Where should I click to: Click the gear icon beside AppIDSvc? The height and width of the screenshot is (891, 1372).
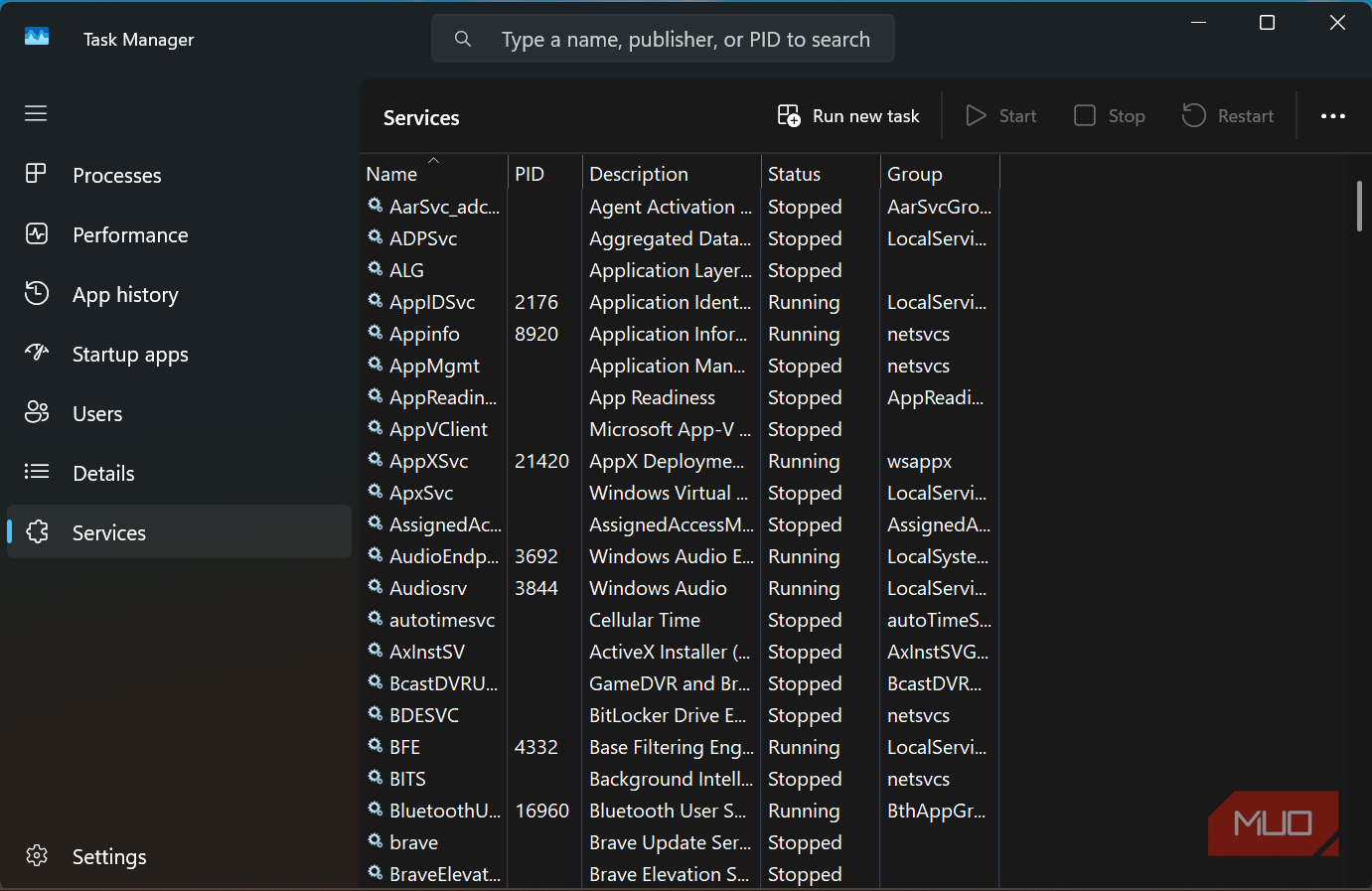coord(376,300)
